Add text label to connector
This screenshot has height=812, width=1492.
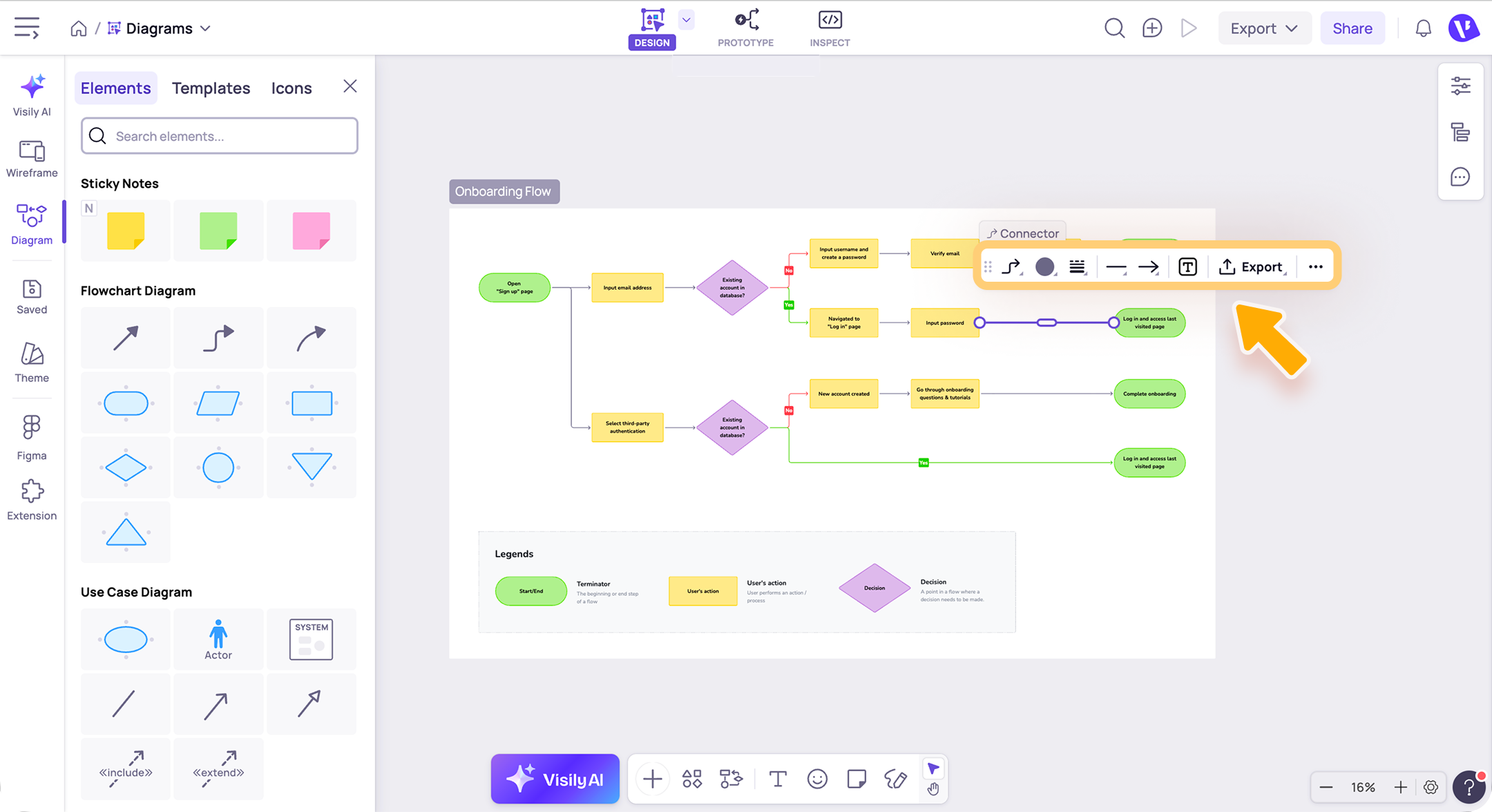(x=1187, y=267)
